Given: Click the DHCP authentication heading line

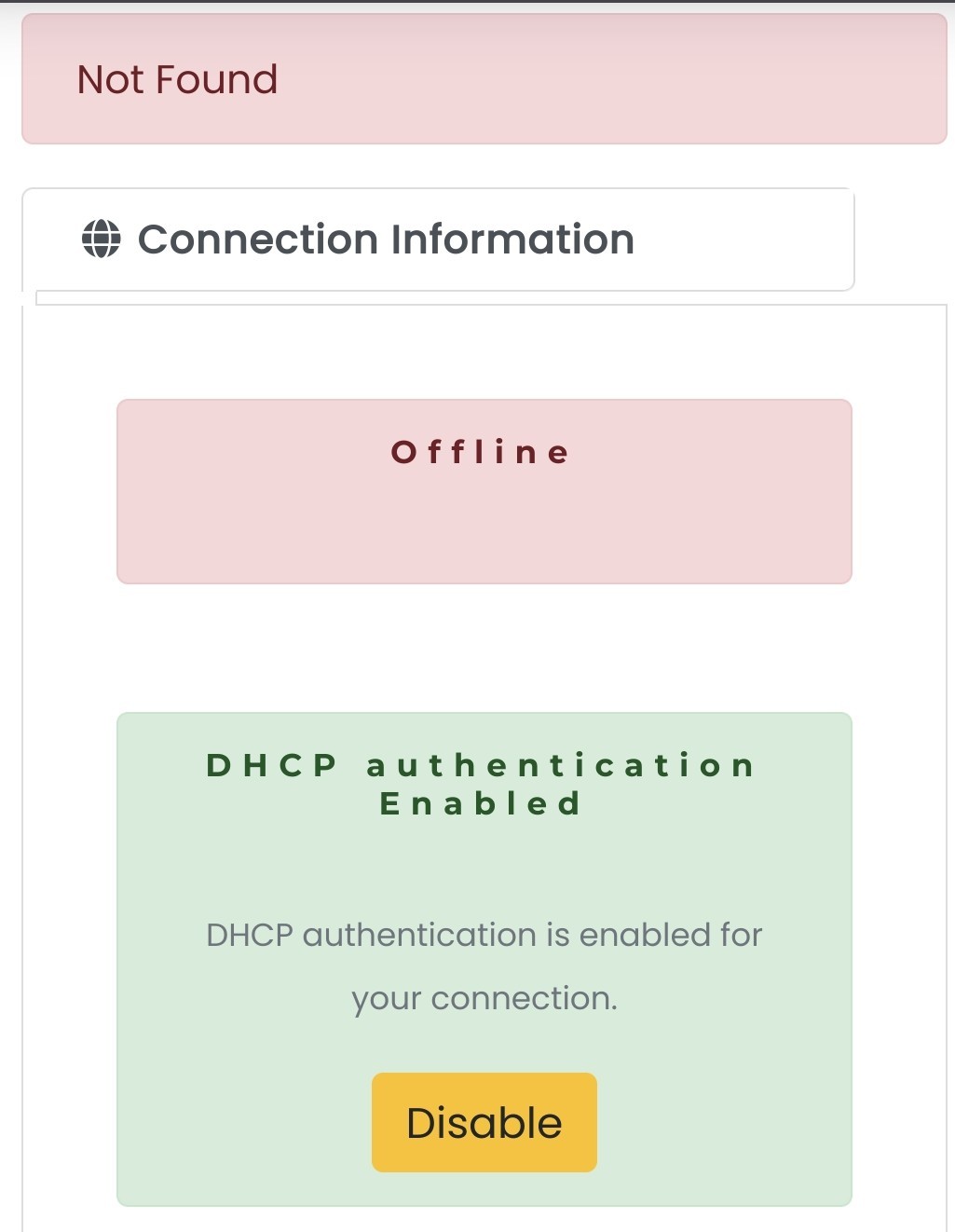Looking at the screenshot, I should [x=481, y=765].
